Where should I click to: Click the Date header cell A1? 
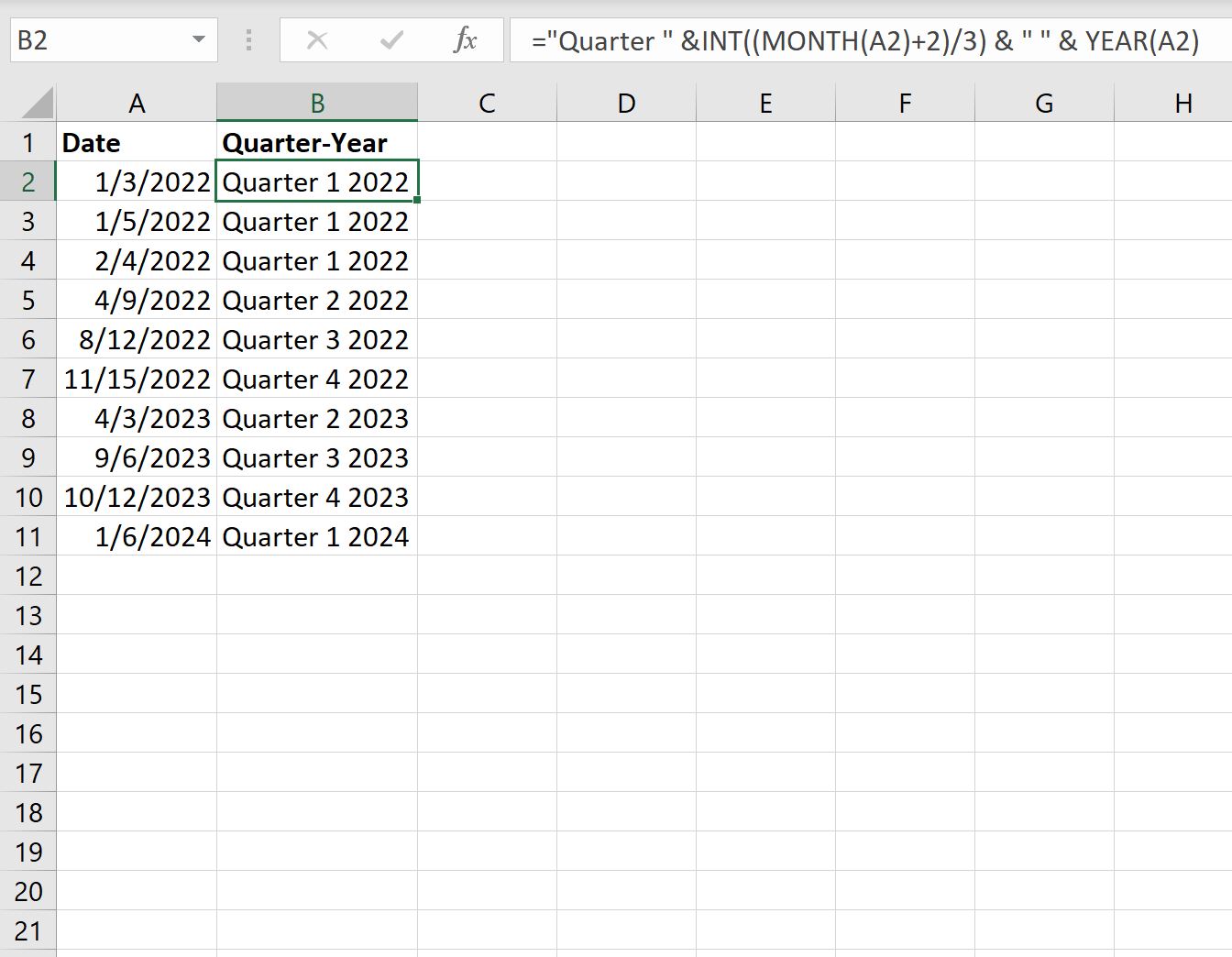point(137,142)
